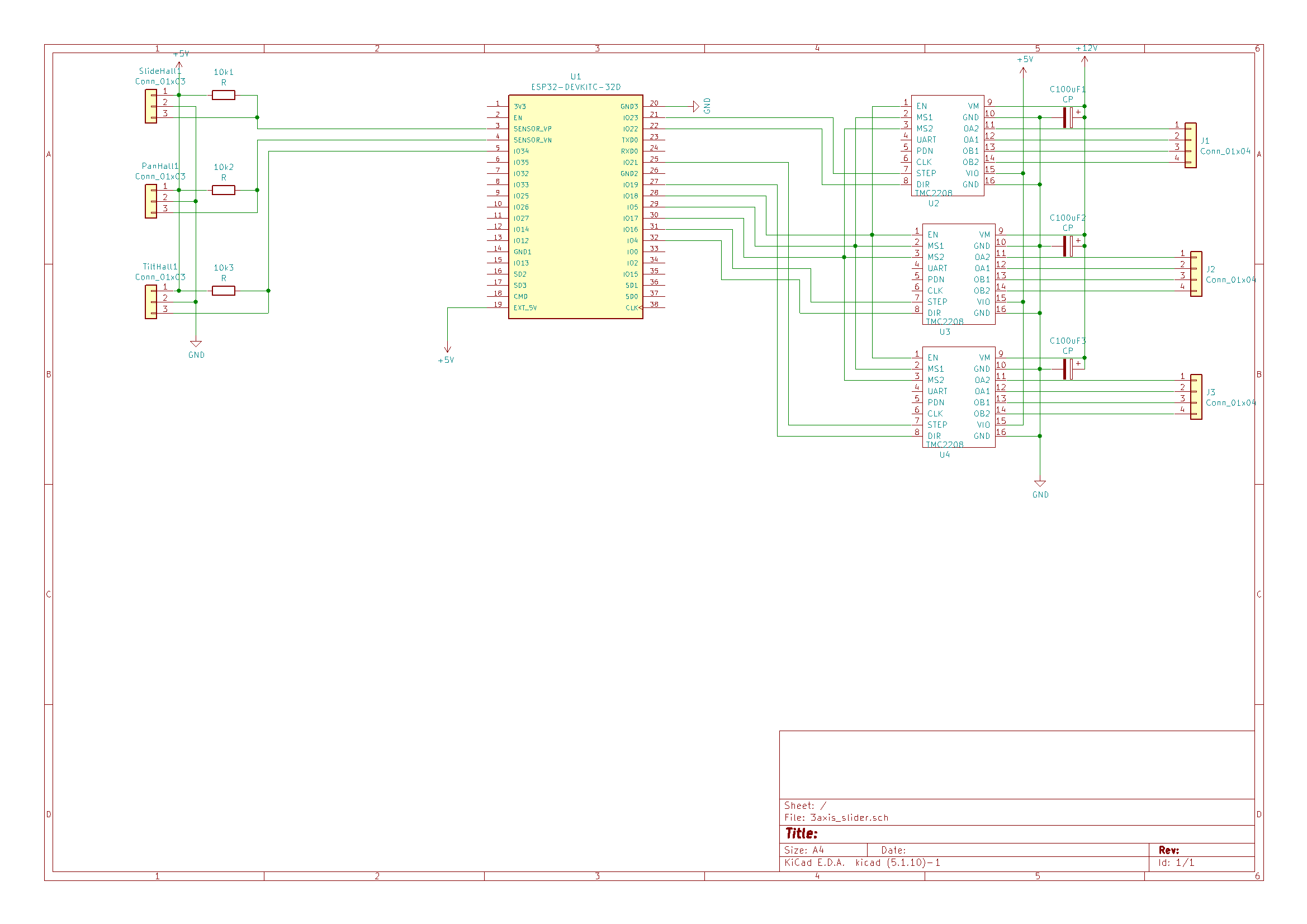
Task: Click the GND1 pin label on U1
Action: pyautogui.click(x=522, y=252)
